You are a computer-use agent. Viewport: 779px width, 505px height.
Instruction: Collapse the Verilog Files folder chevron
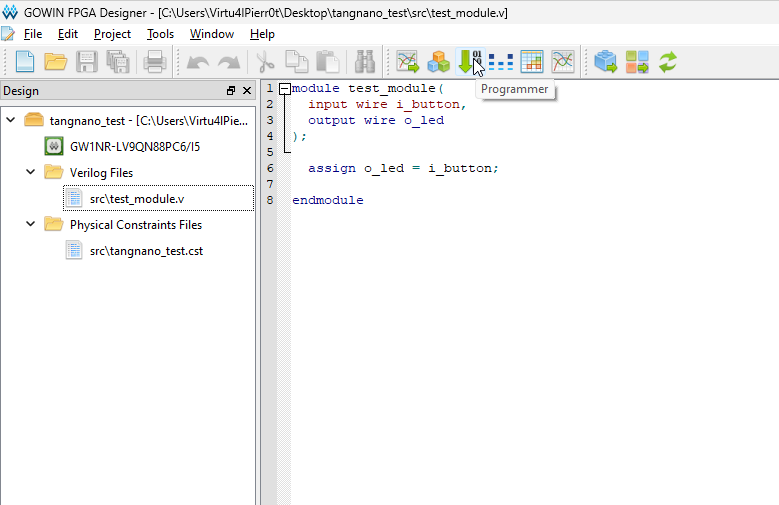30,172
